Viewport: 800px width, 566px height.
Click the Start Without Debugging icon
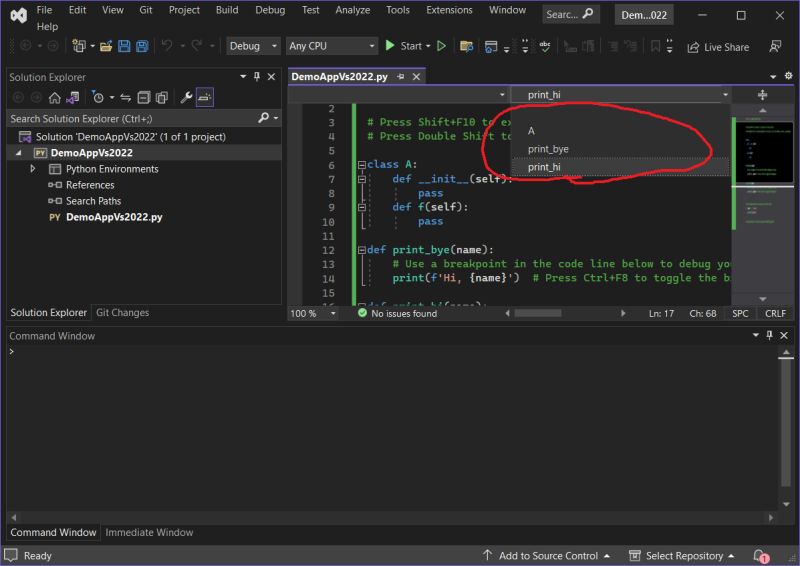pos(441,46)
